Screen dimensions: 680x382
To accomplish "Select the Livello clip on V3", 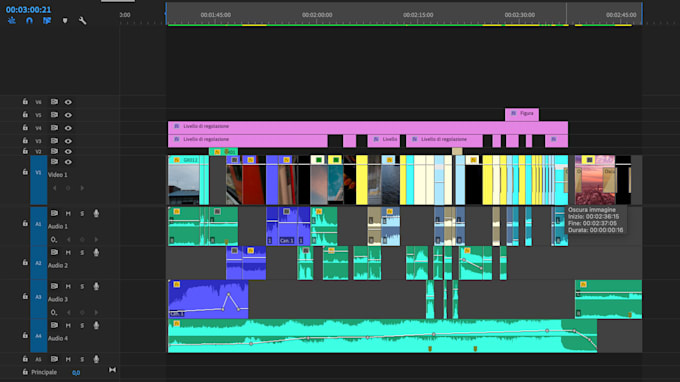I will click(x=384, y=140).
